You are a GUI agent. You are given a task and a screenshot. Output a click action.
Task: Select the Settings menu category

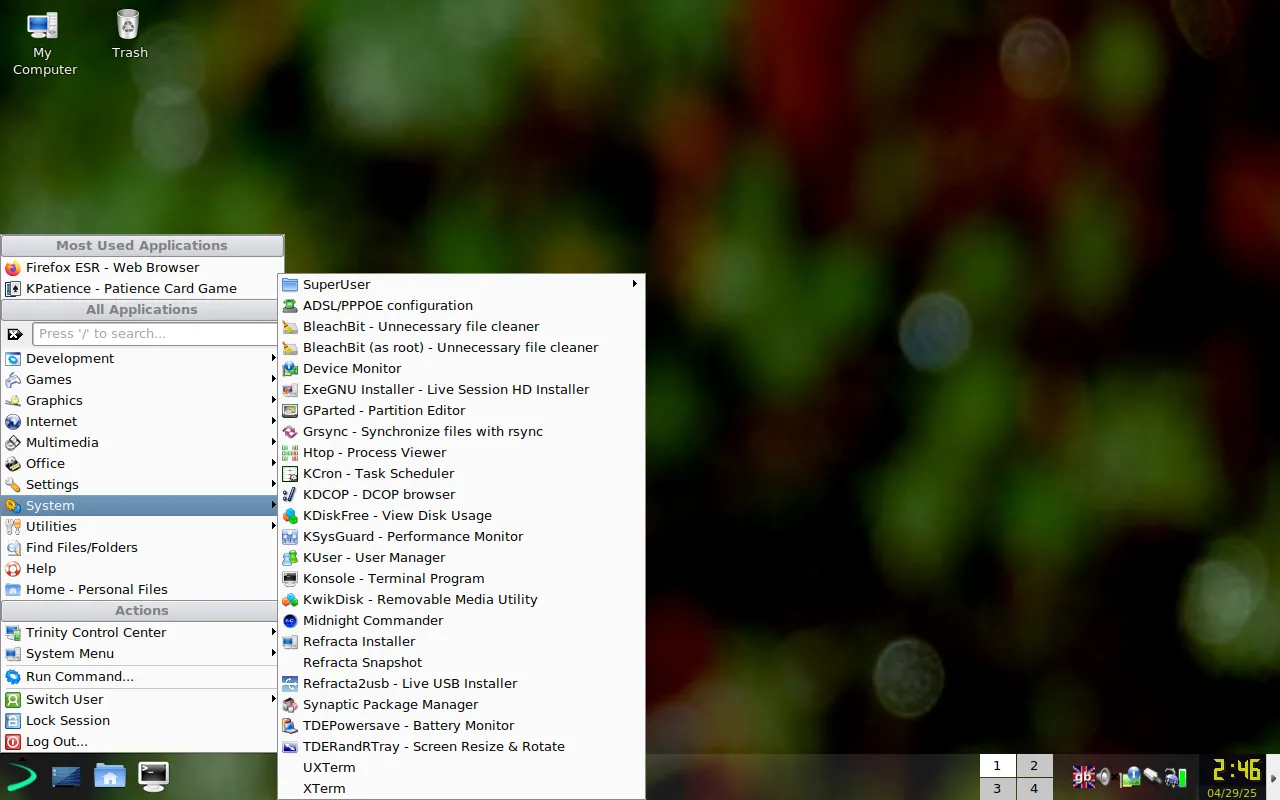pyautogui.click(x=52, y=484)
